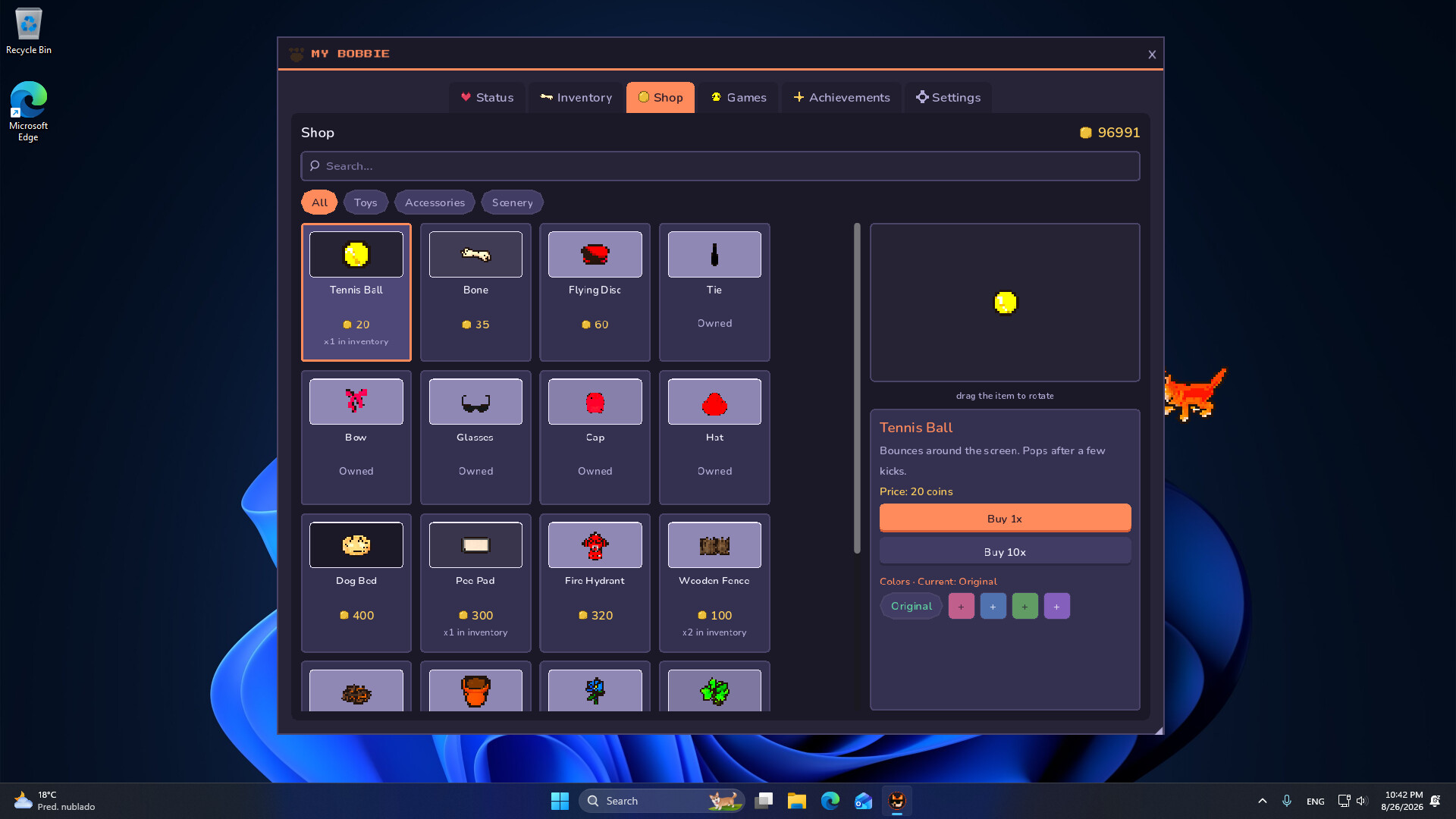Filter shop by Accessories category

click(435, 202)
